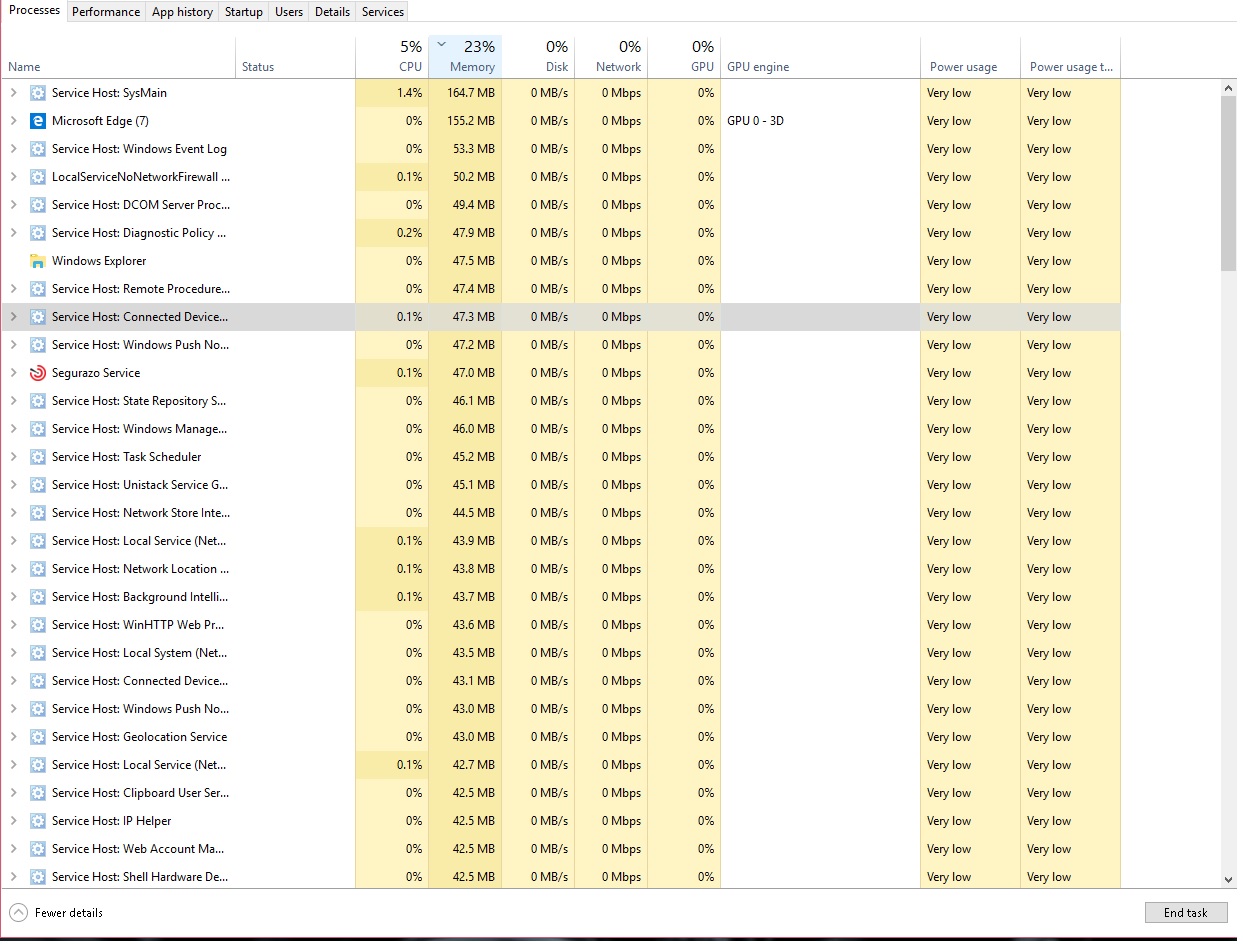Click the Service Host: IP Helper gear icon

click(37, 821)
